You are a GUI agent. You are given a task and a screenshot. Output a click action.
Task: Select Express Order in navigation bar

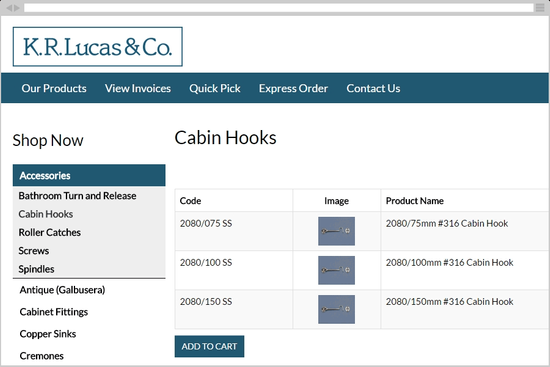[x=293, y=88]
